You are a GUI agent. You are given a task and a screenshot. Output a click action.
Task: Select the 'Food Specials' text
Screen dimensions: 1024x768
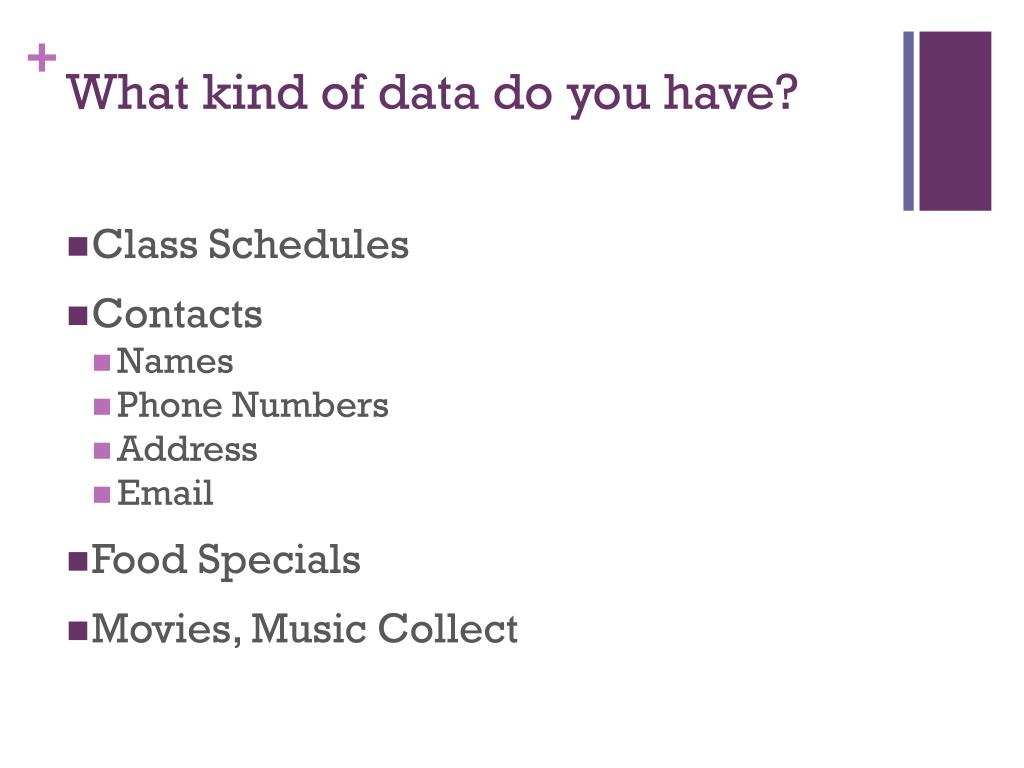tap(226, 560)
